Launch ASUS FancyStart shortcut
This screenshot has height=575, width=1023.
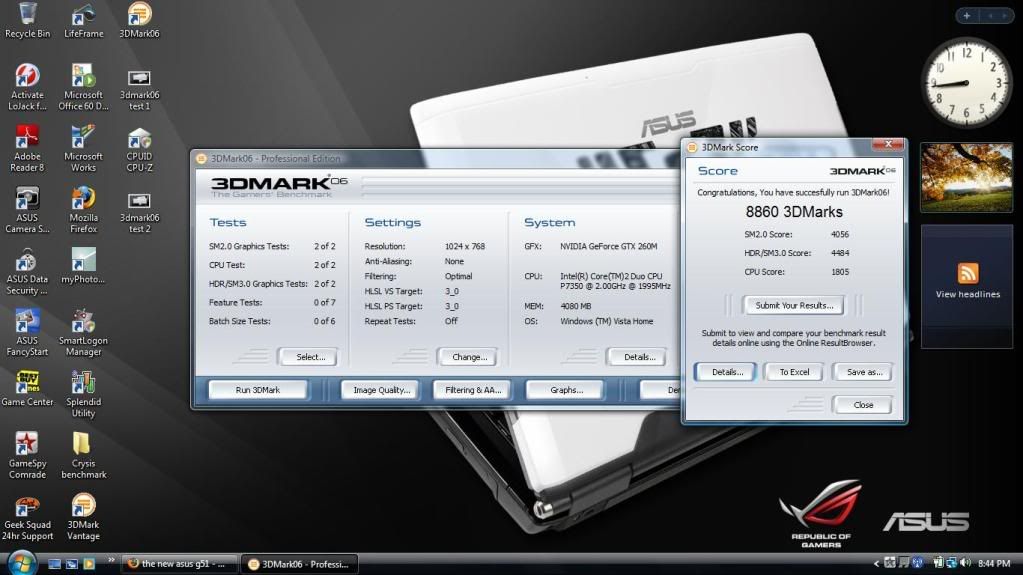tap(27, 332)
